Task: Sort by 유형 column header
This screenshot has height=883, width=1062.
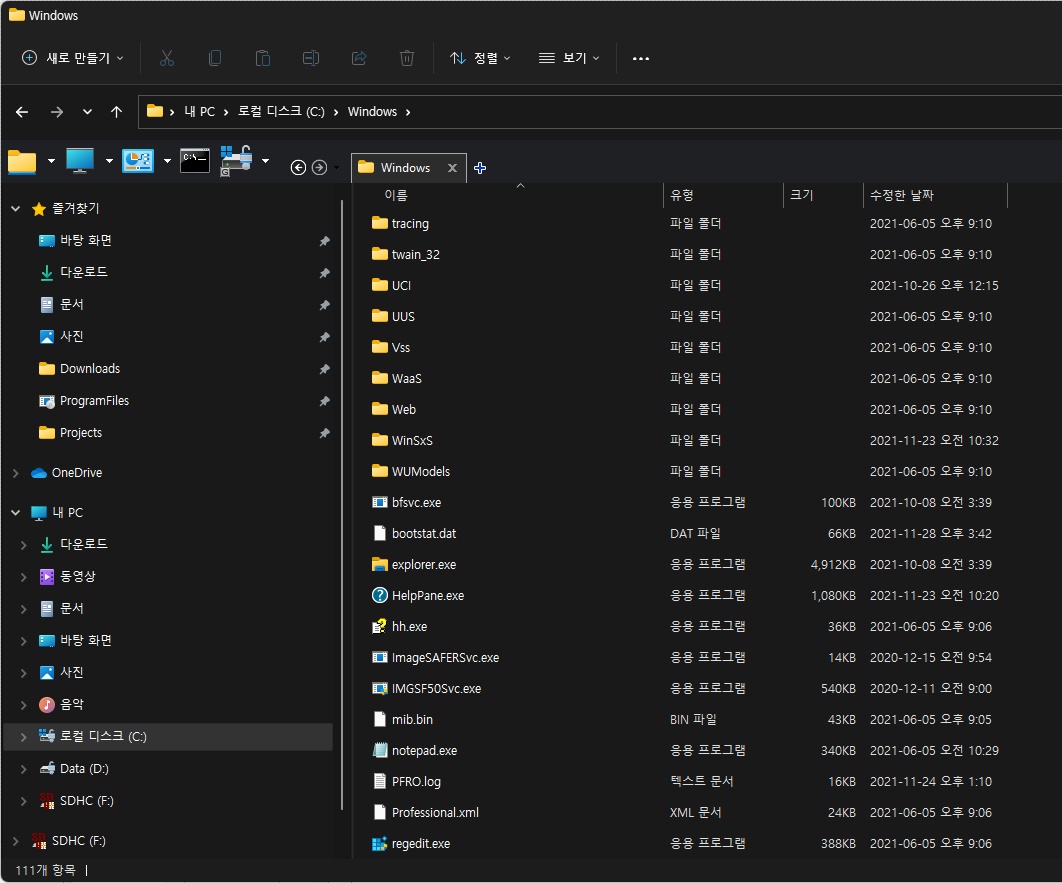Action: tap(681, 195)
